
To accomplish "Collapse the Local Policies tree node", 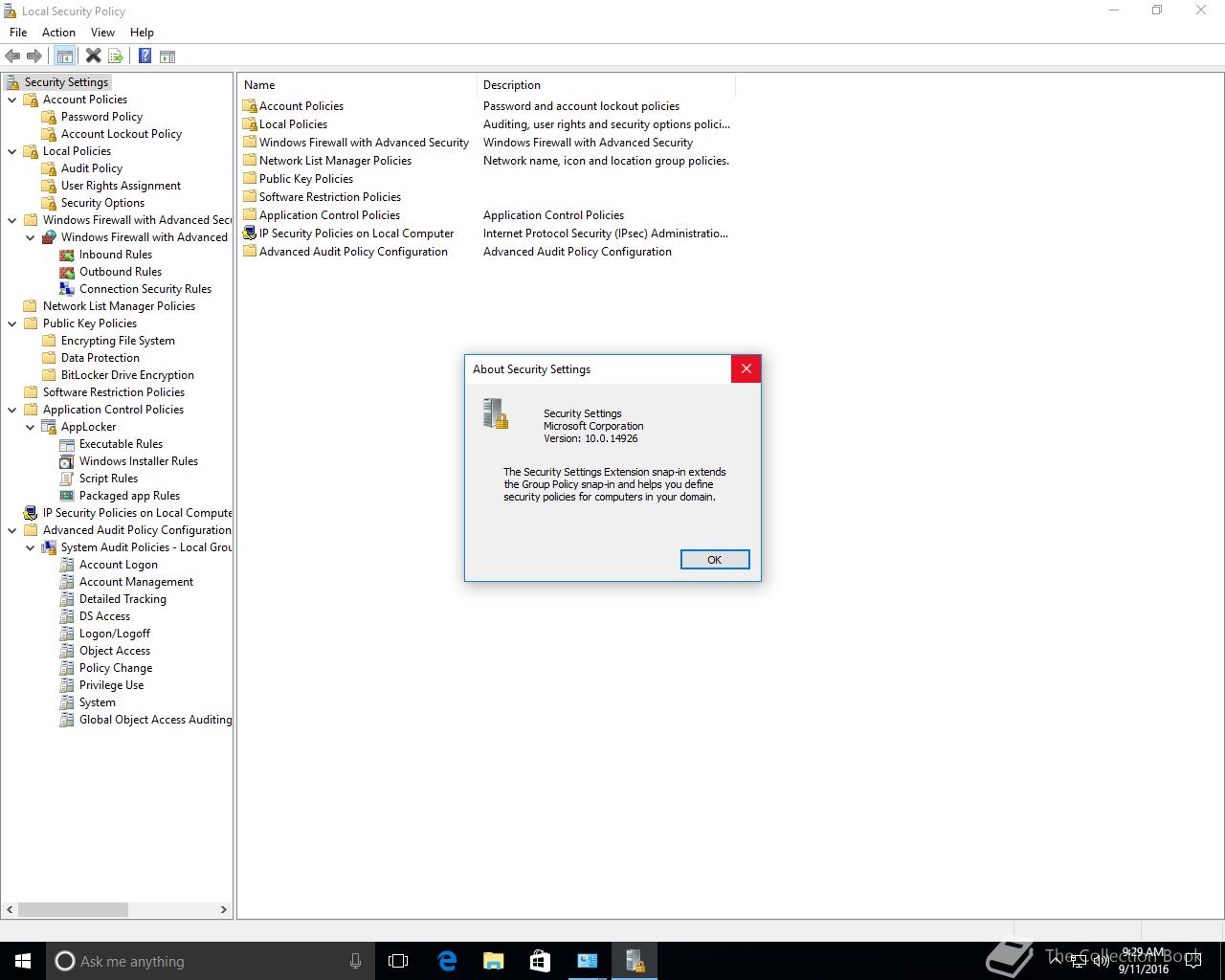I will tap(12, 151).
